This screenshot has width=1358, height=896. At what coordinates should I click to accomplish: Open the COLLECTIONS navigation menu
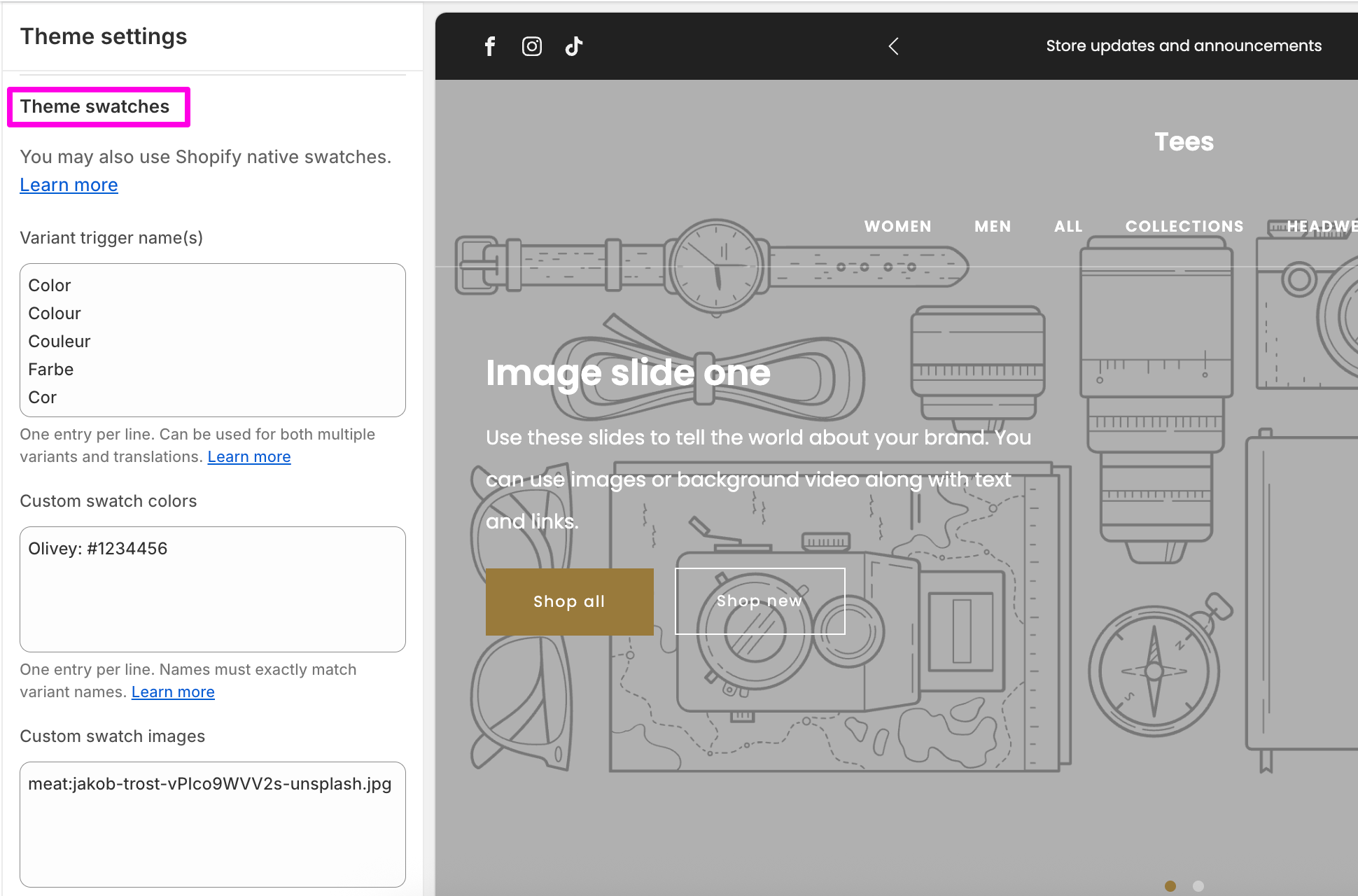(1184, 226)
